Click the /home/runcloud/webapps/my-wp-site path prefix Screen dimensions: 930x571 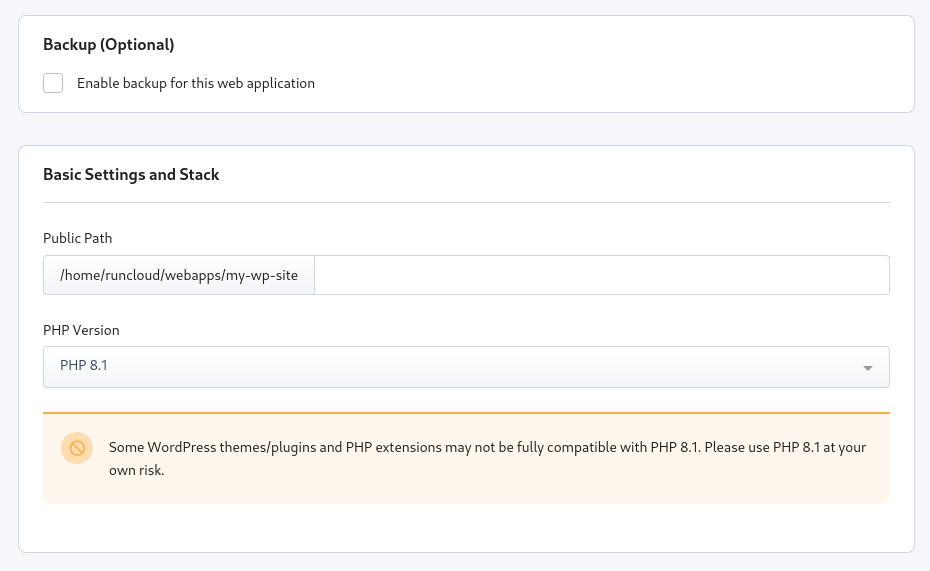pos(179,275)
